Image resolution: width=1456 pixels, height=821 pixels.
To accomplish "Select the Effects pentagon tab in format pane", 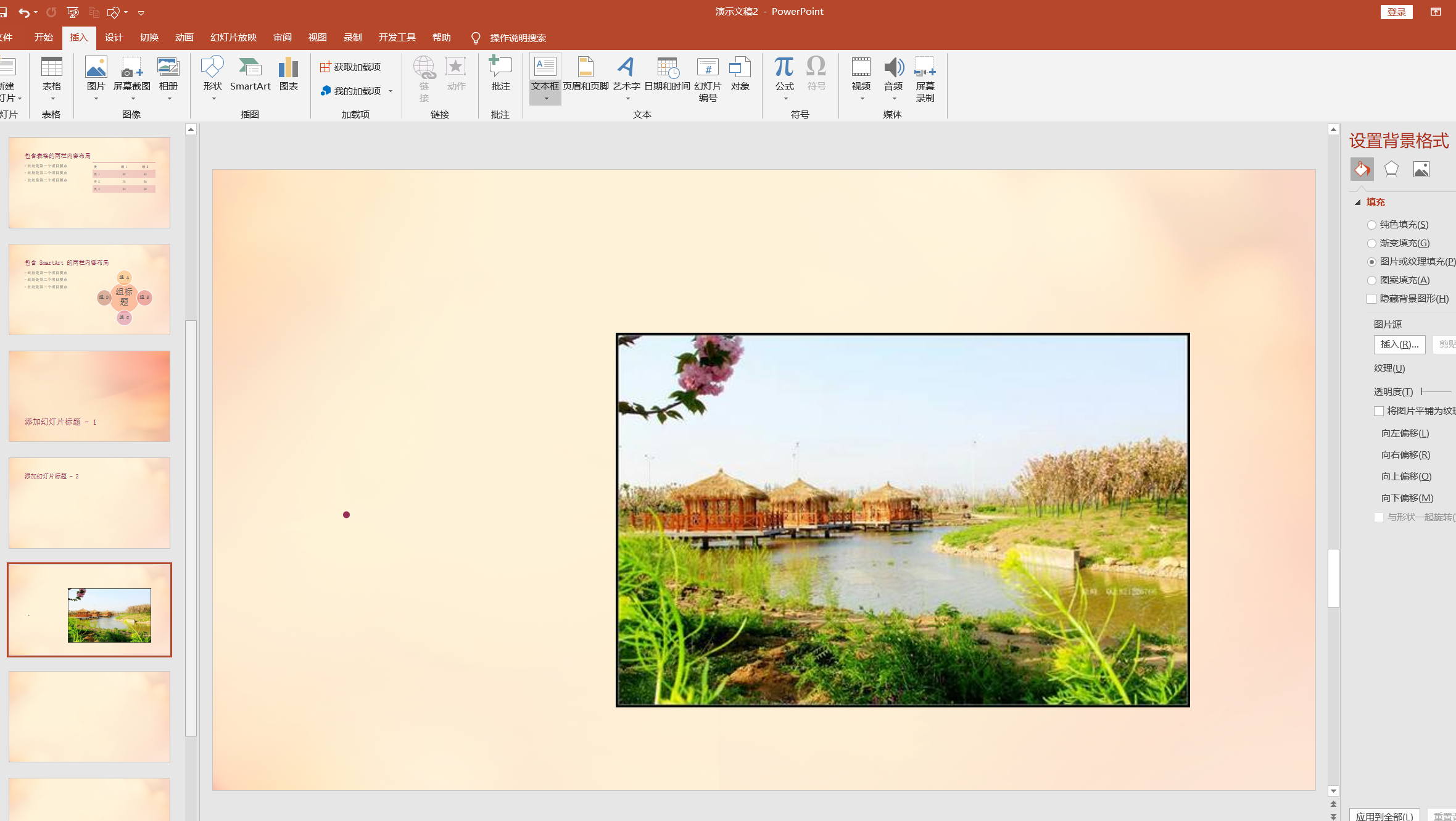I will 1391,169.
